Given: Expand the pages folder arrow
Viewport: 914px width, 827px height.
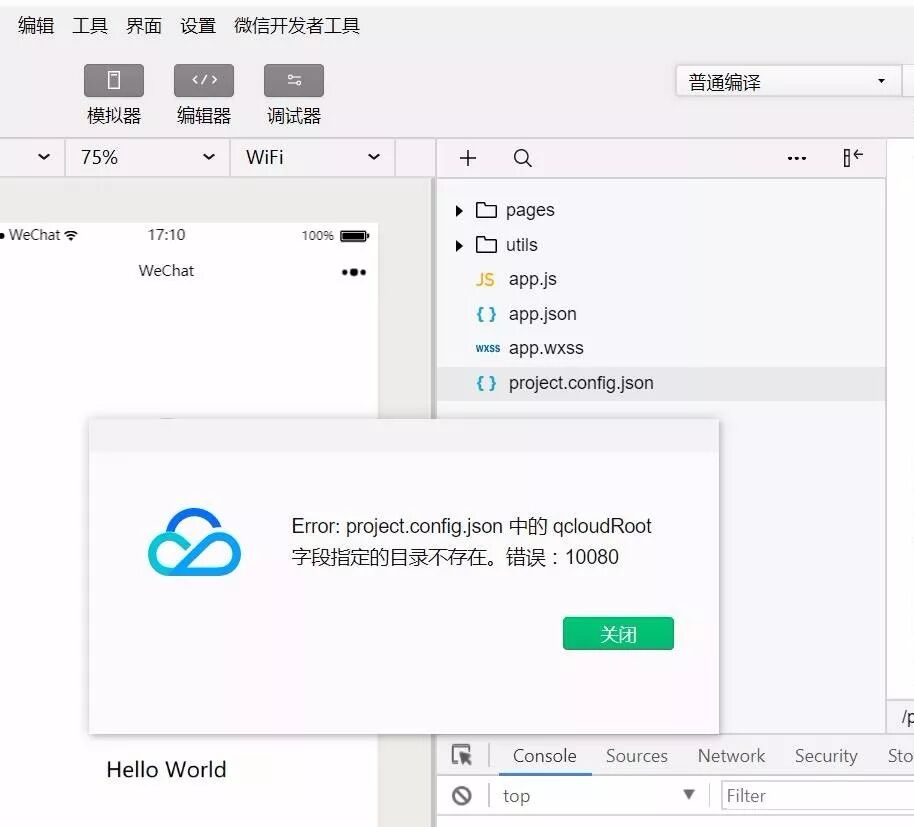Looking at the screenshot, I should [459, 210].
